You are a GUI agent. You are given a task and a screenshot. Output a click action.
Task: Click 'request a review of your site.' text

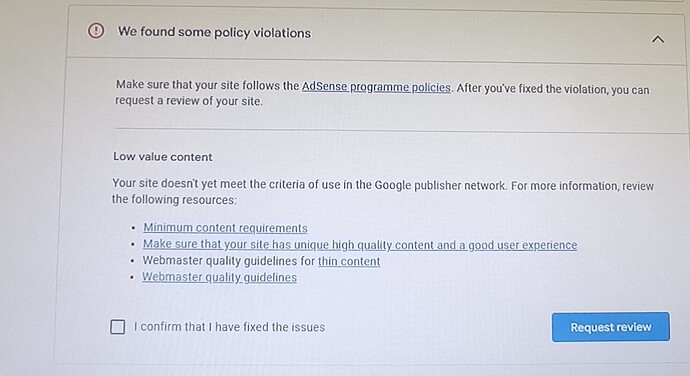pyautogui.click(x=189, y=101)
